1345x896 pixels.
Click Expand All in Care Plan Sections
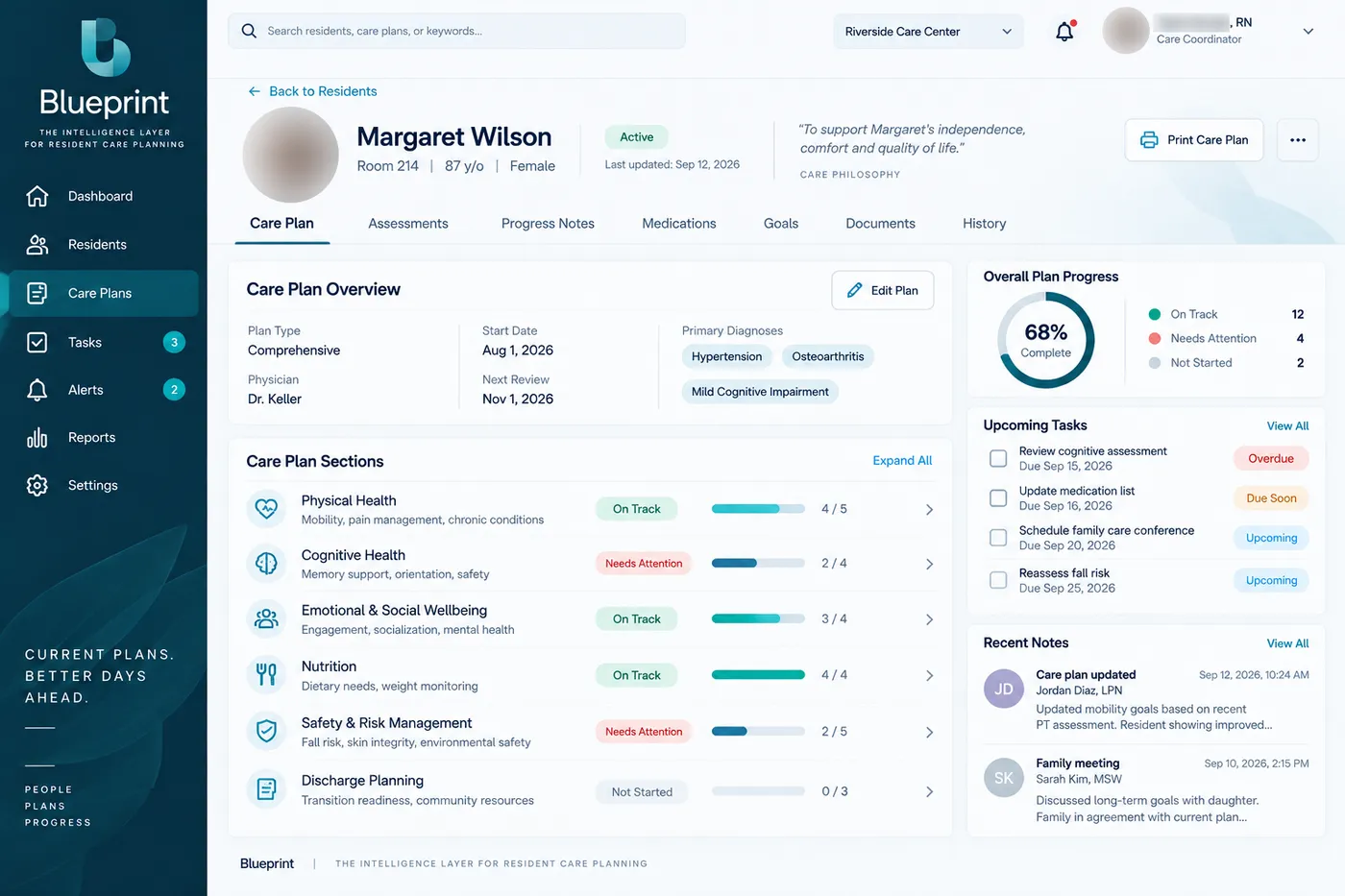(x=902, y=461)
